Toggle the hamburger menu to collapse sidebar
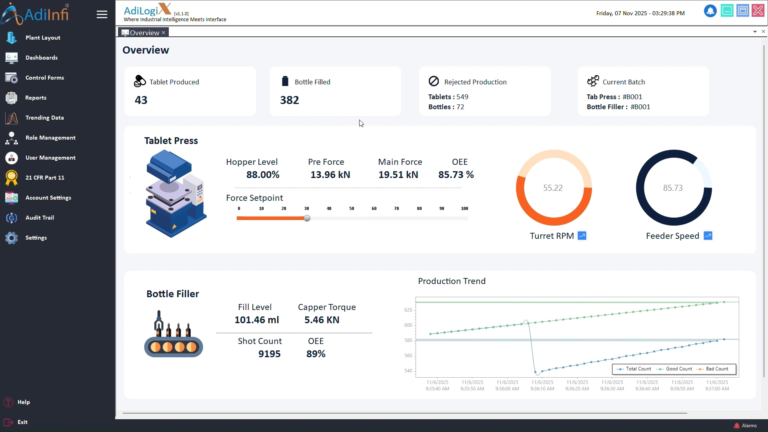The width and height of the screenshot is (768, 432). tap(101, 14)
